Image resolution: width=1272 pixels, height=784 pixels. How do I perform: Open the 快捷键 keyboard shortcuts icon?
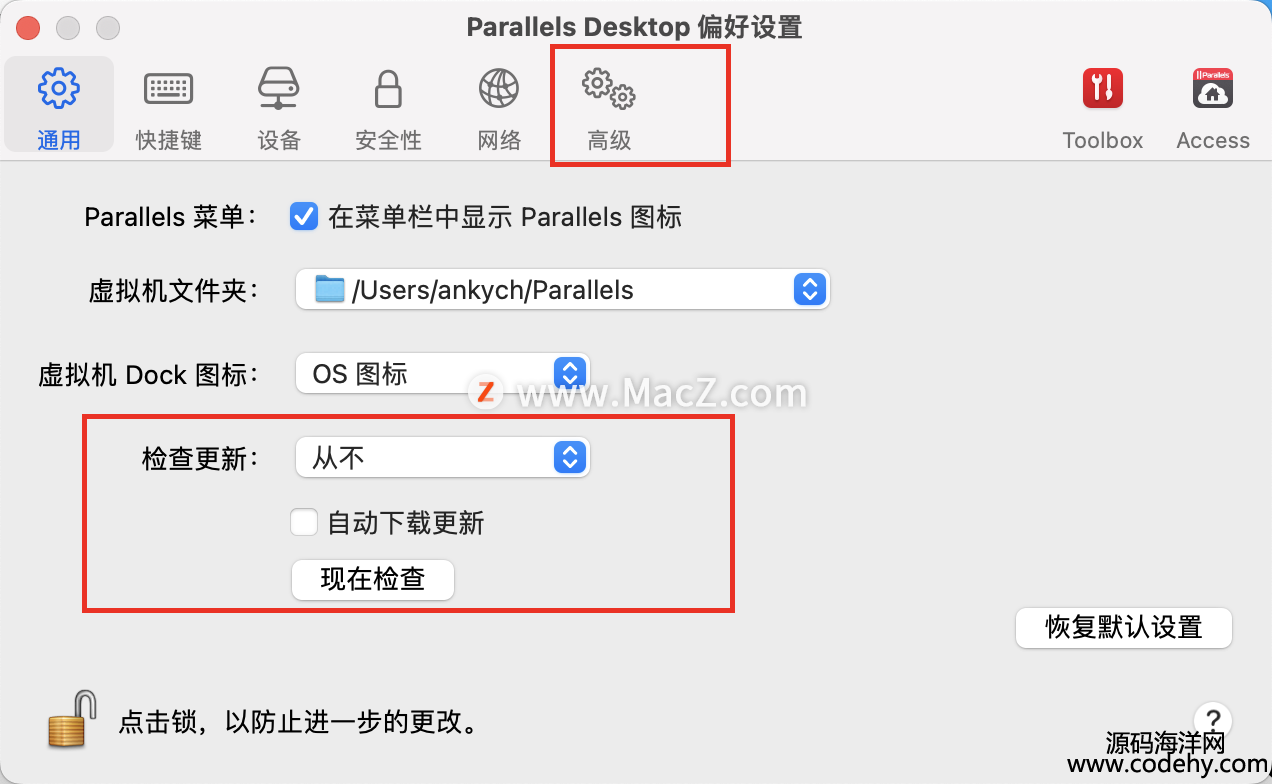coord(169,89)
